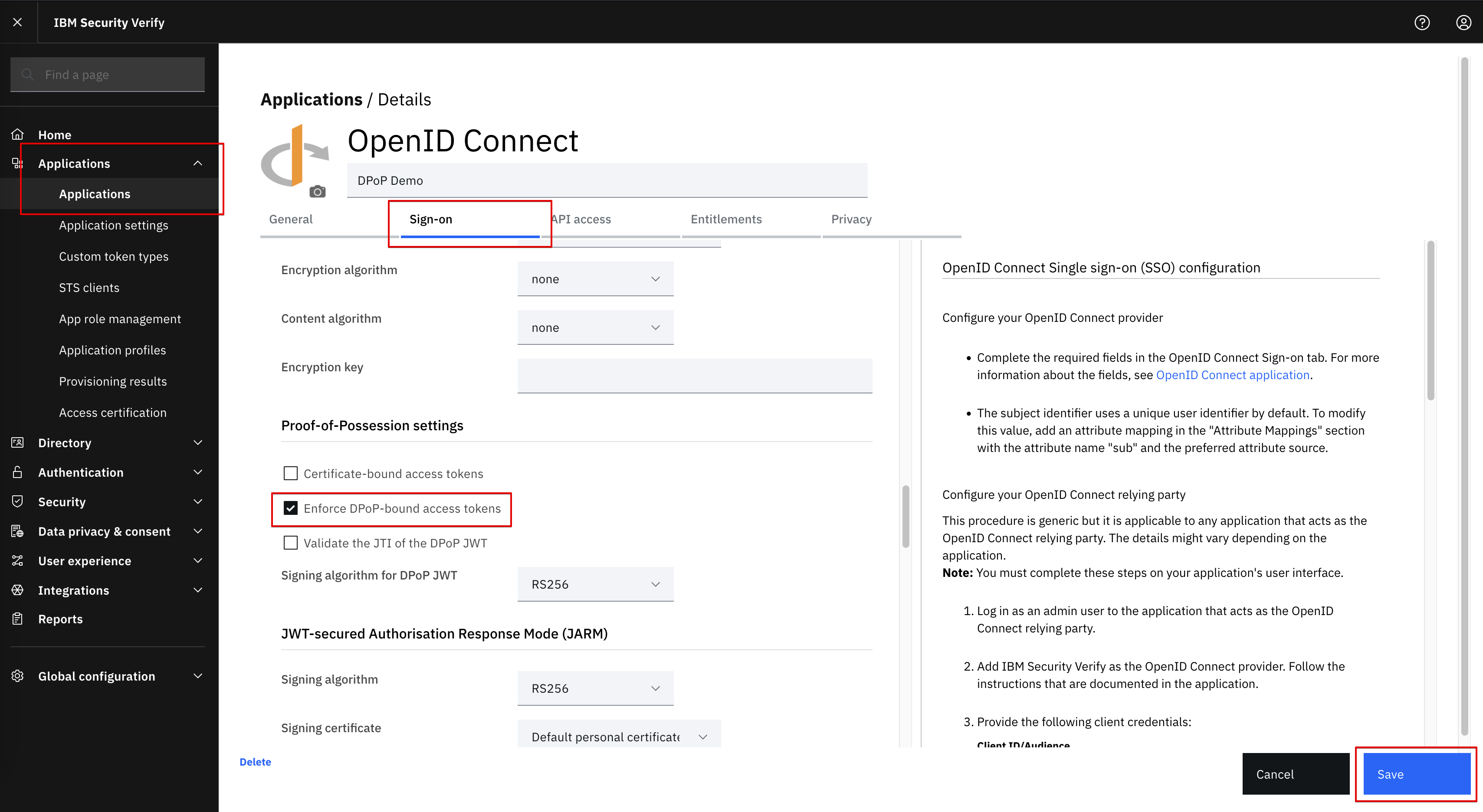Expand the Directory menu section
This screenshot has width=1483, height=812.
coord(108,442)
